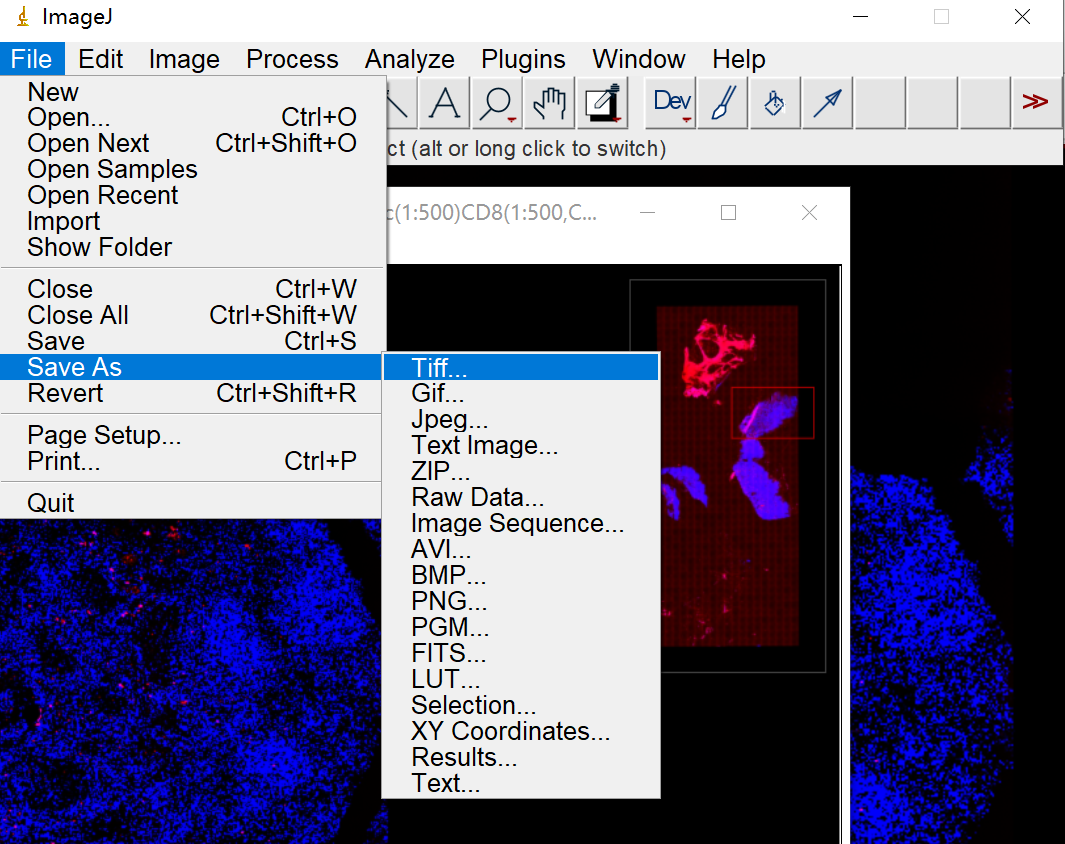The height and width of the screenshot is (844, 1065).
Task: Choose Image Sequence... save option
Action: click(517, 523)
